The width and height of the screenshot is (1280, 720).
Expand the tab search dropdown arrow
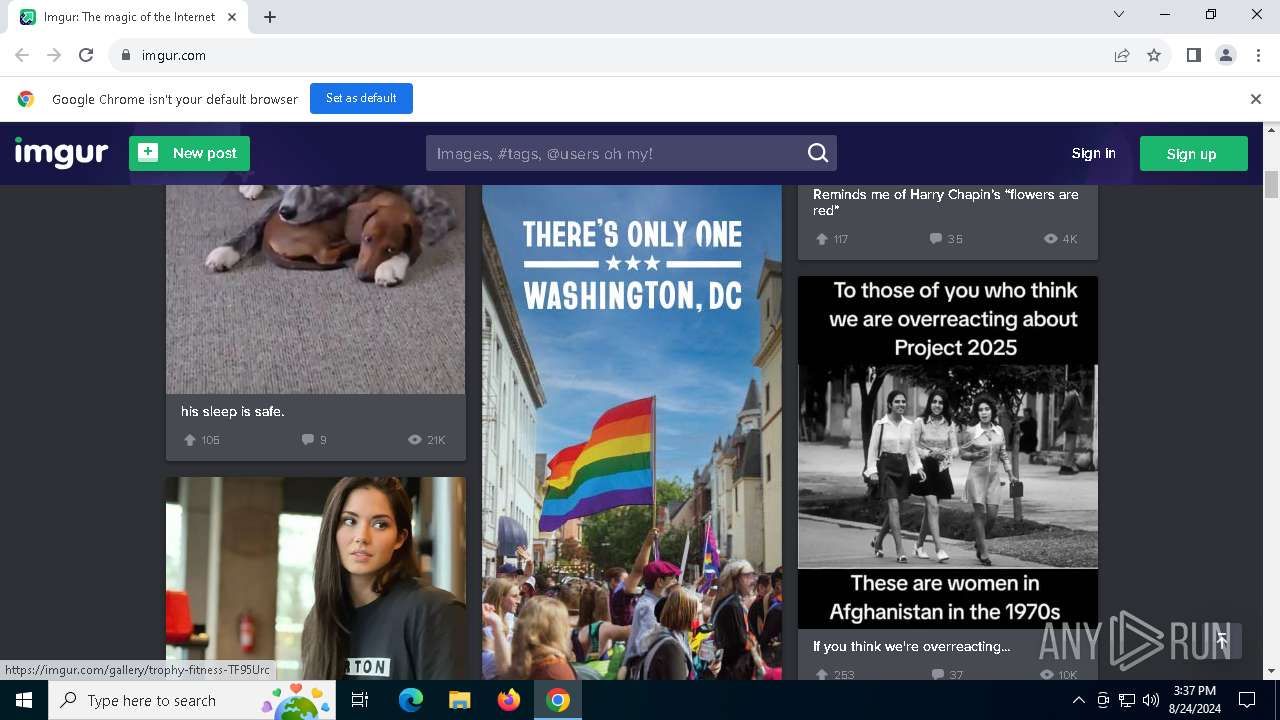[x=1119, y=14]
